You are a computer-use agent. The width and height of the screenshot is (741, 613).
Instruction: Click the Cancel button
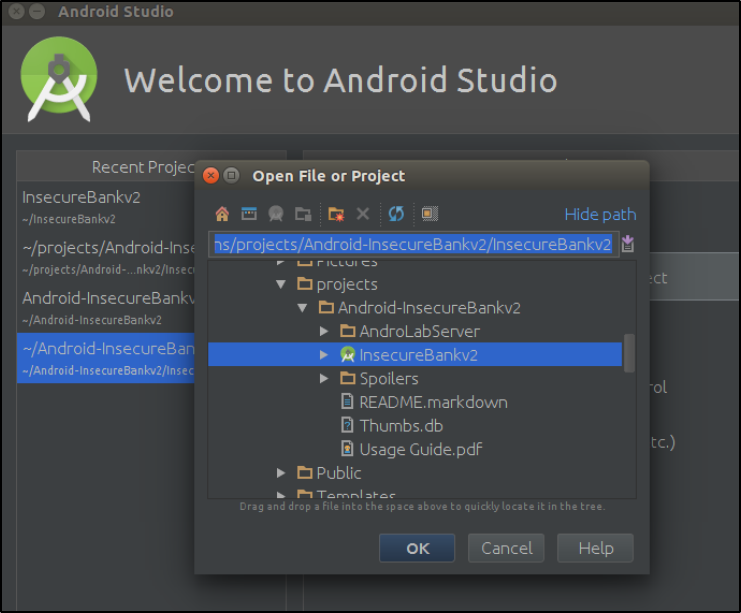click(506, 548)
